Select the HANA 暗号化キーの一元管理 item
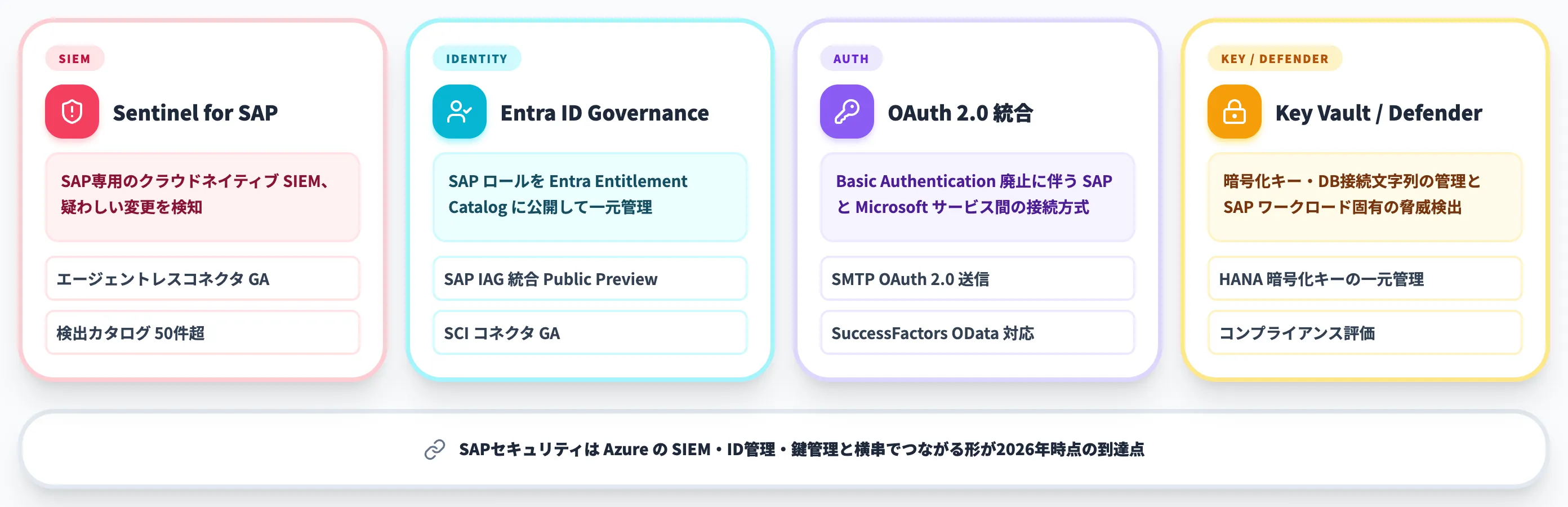Viewport: 1568px width, 507px height. 1365,279
